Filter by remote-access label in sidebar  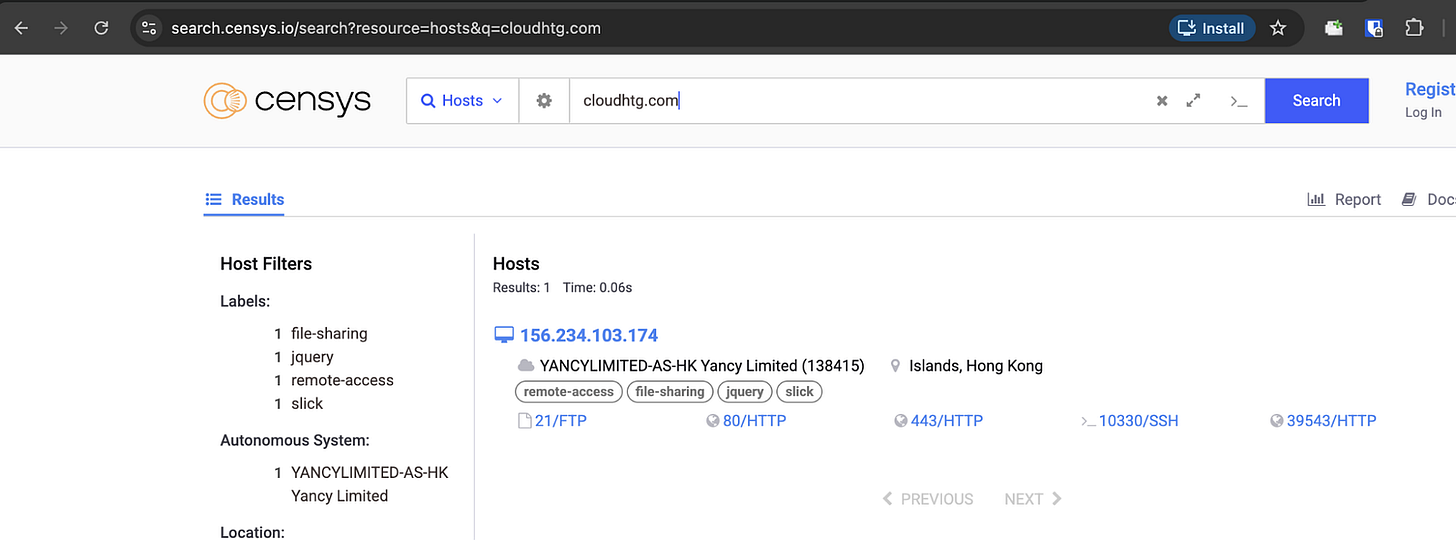(x=342, y=380)
